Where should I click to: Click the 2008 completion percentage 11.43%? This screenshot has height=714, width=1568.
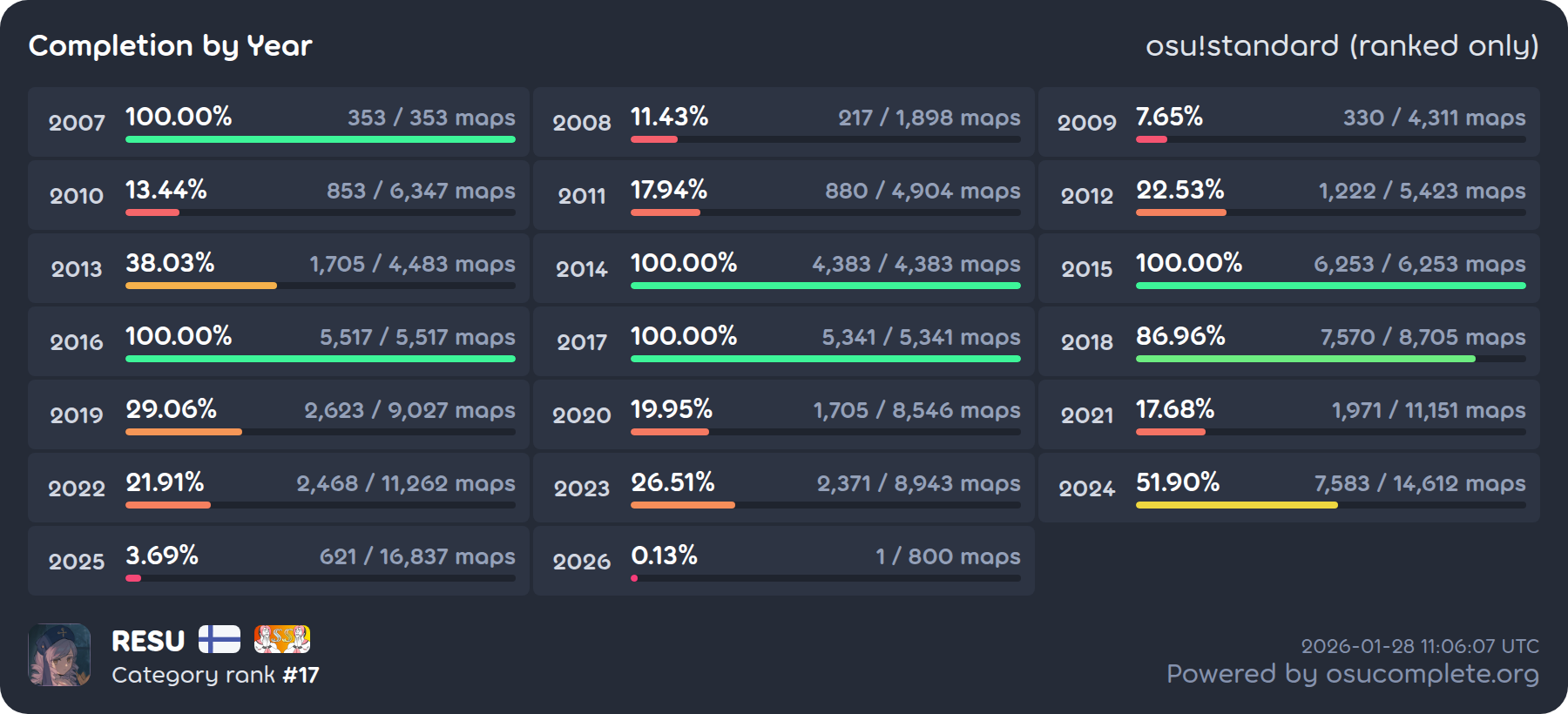(669, 117)
